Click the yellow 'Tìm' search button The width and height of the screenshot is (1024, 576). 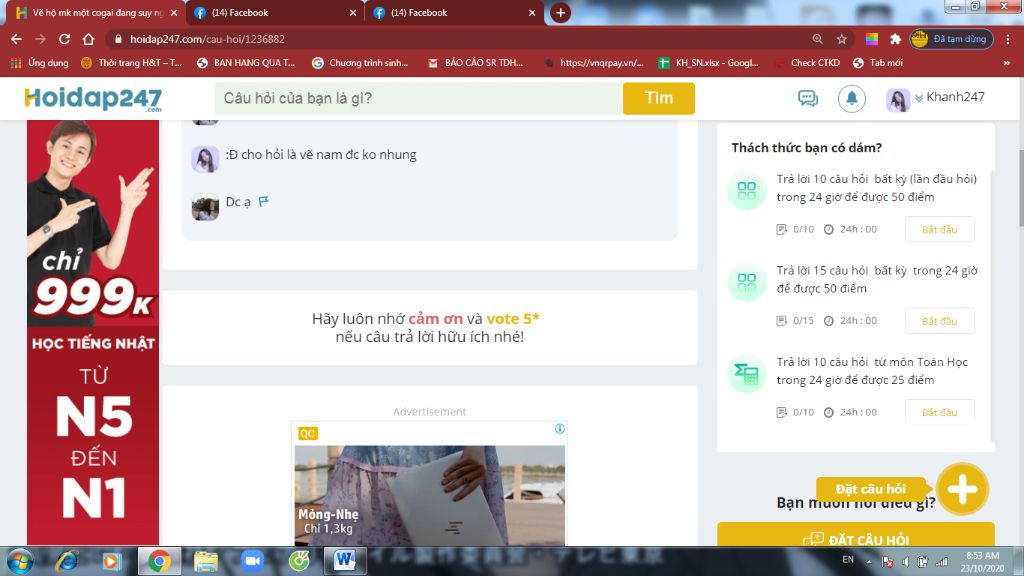[x=658, y=99]
